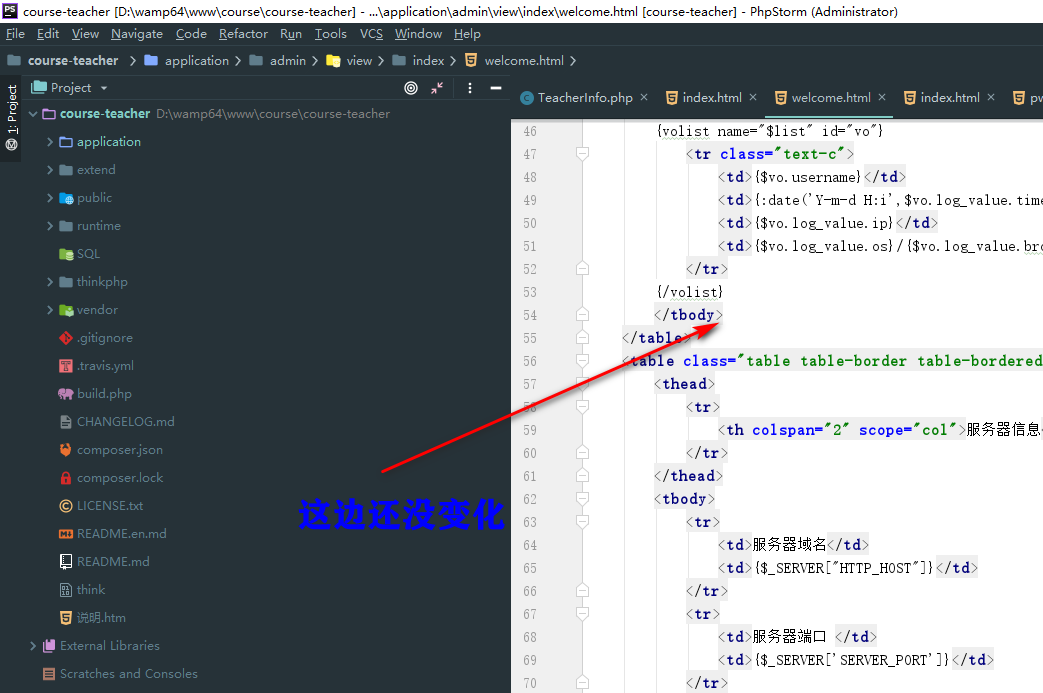Click 'index' in breadcrumb bar

(x=428, y=61)
